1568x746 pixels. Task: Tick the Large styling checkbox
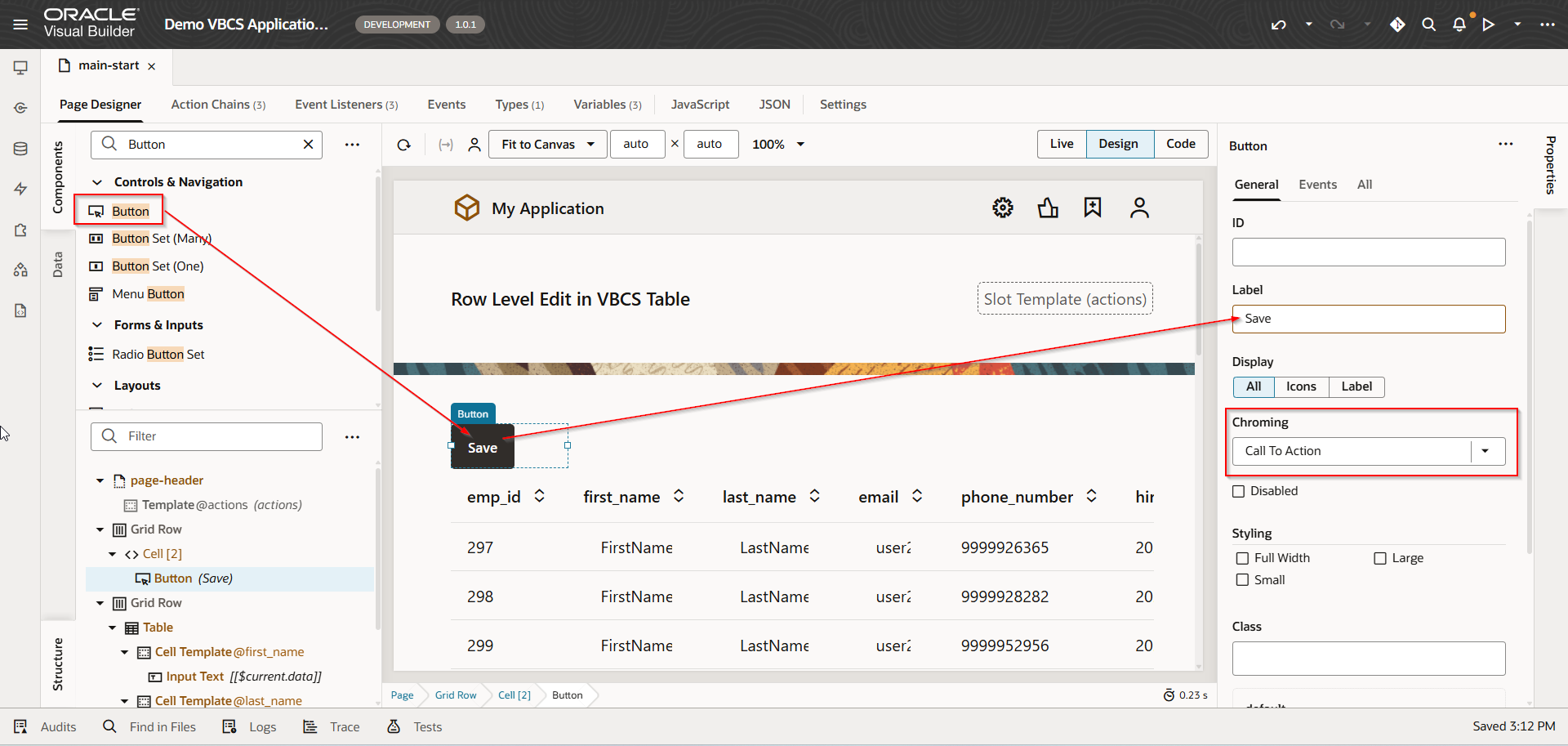click(1380, 558)
